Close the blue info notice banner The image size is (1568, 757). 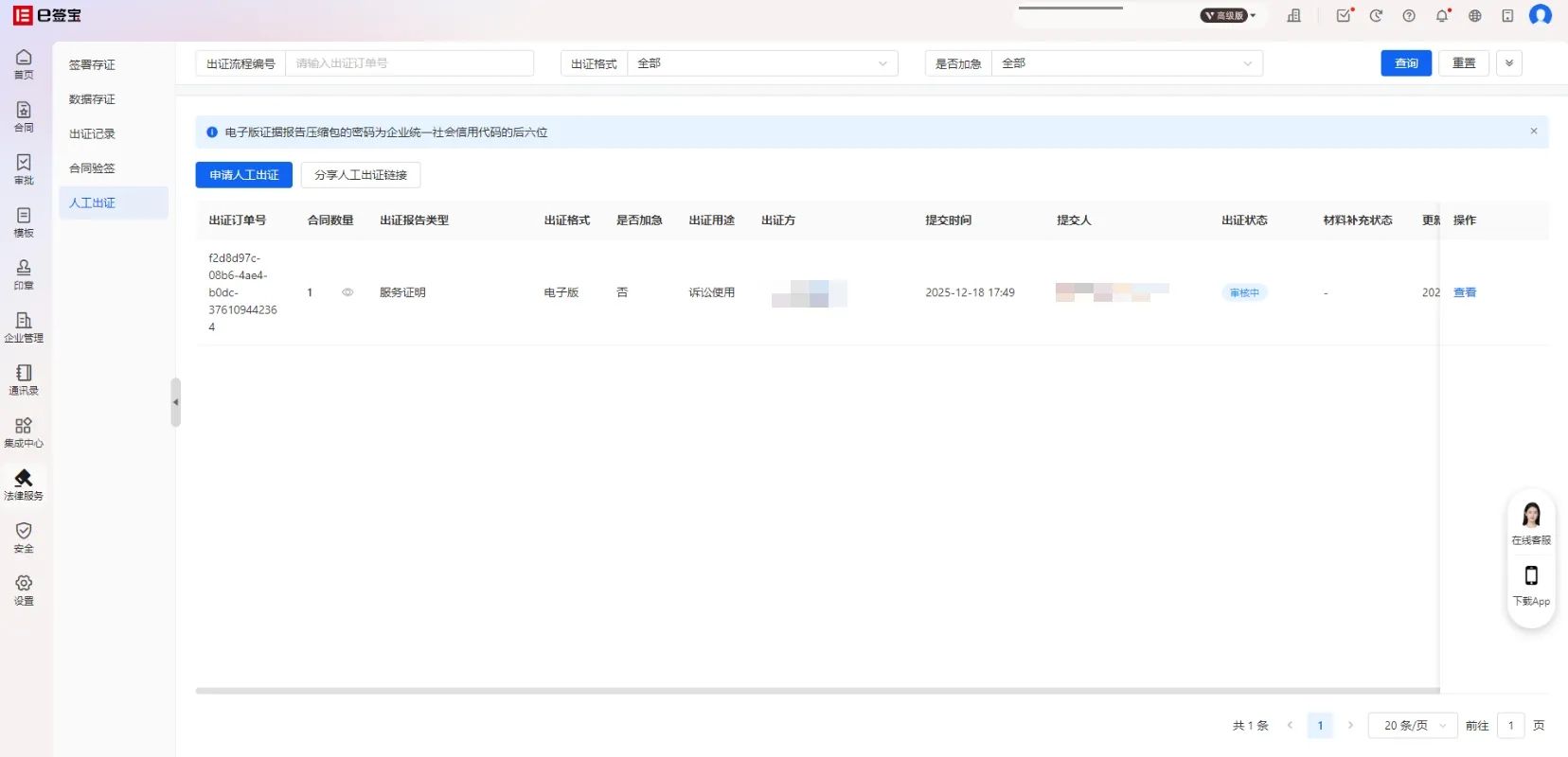[x=1534, y=132]
